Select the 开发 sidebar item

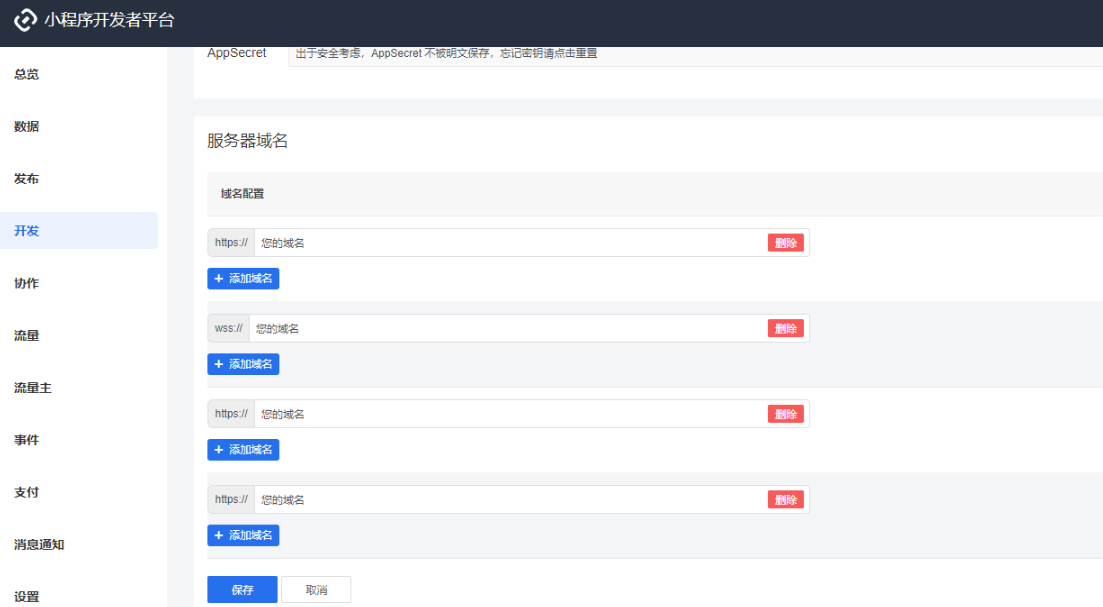tap(79, 231)
